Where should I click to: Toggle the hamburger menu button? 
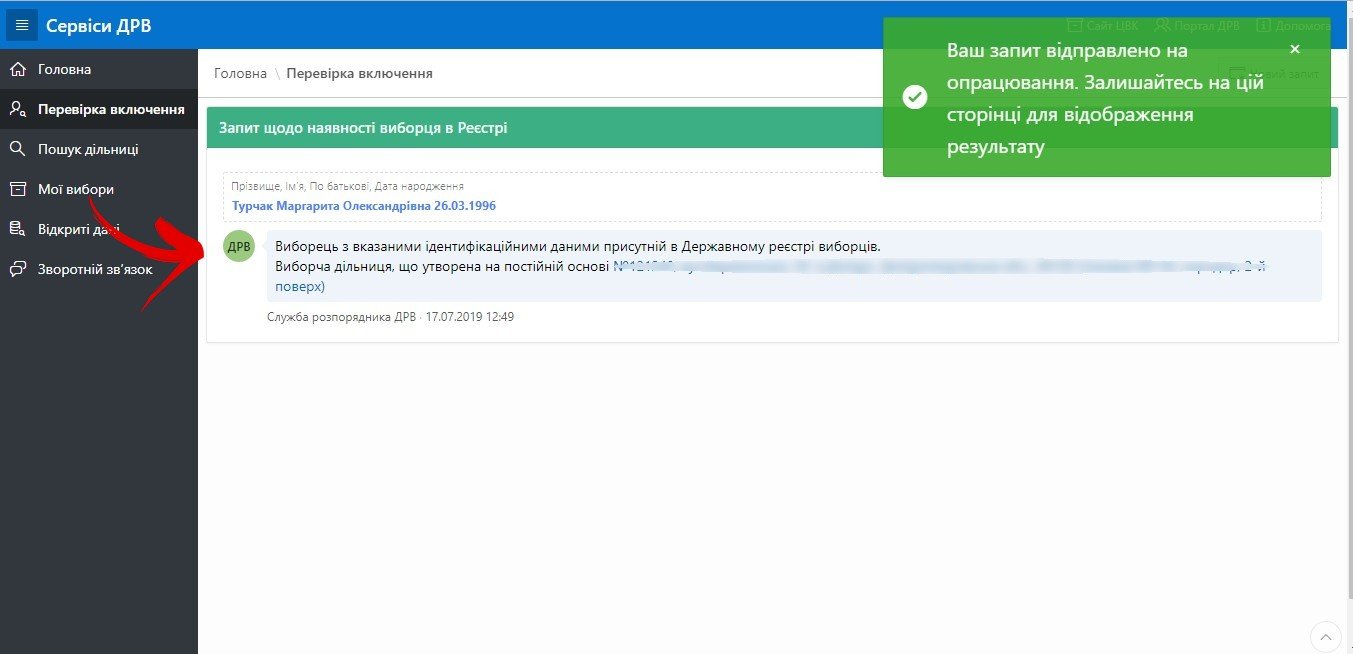22,25
